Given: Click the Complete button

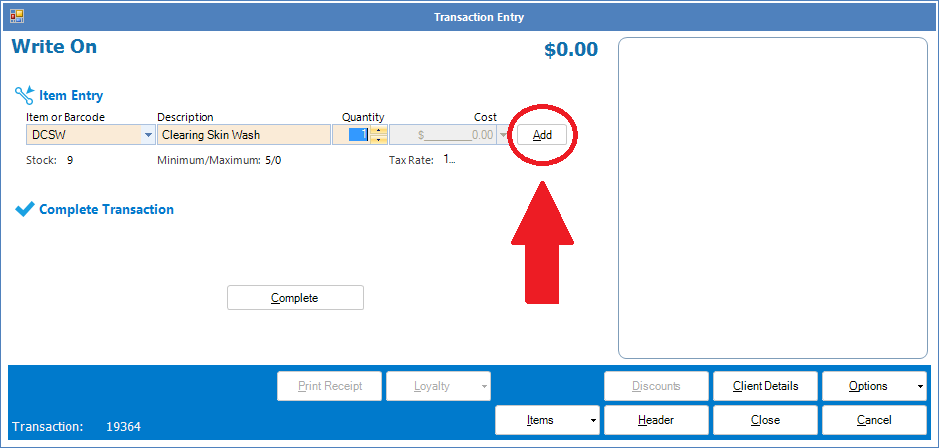Looking at the screenshot, I should point(295,298).
